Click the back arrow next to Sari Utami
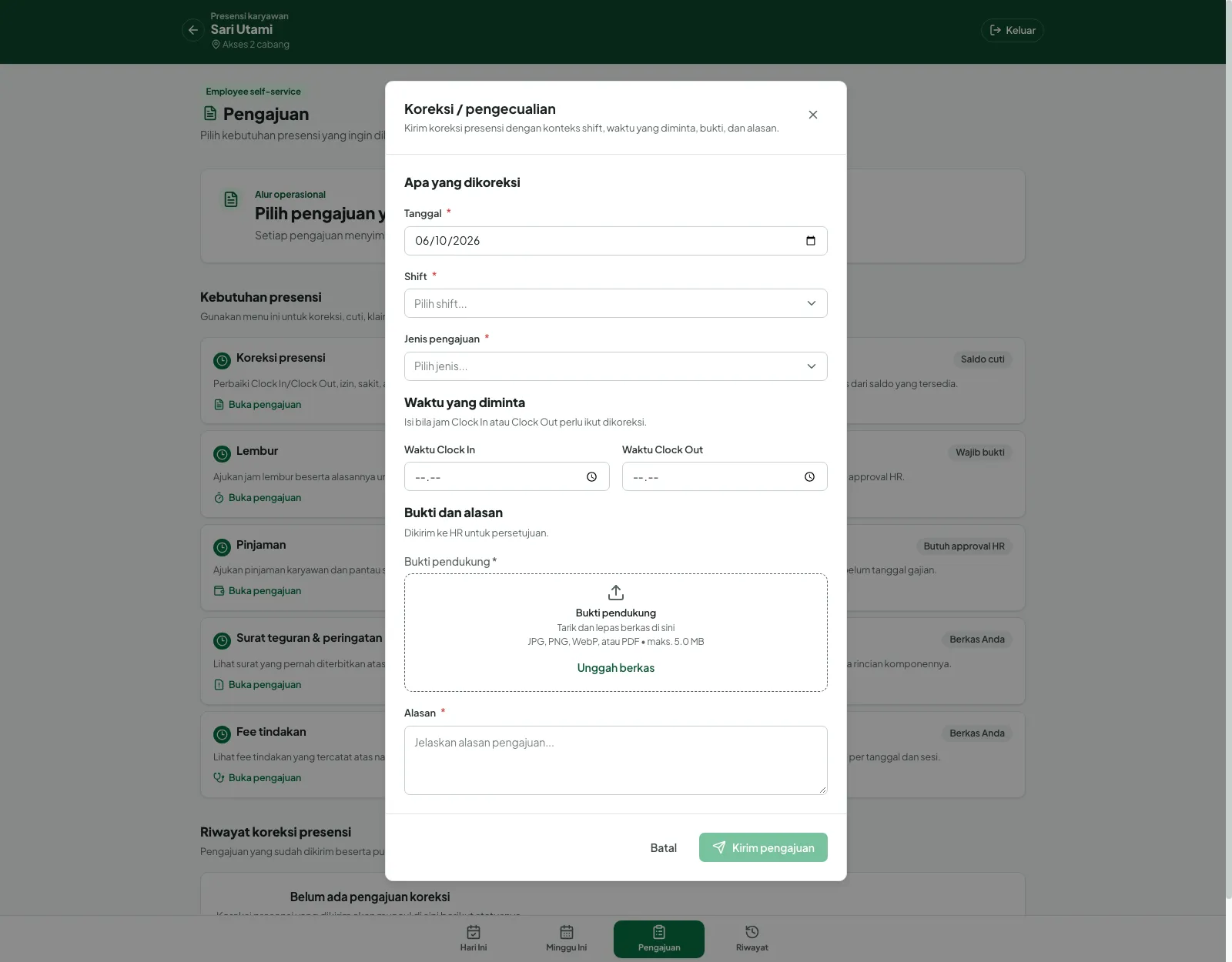The image size is (1232, 962). tap(193, 30)
